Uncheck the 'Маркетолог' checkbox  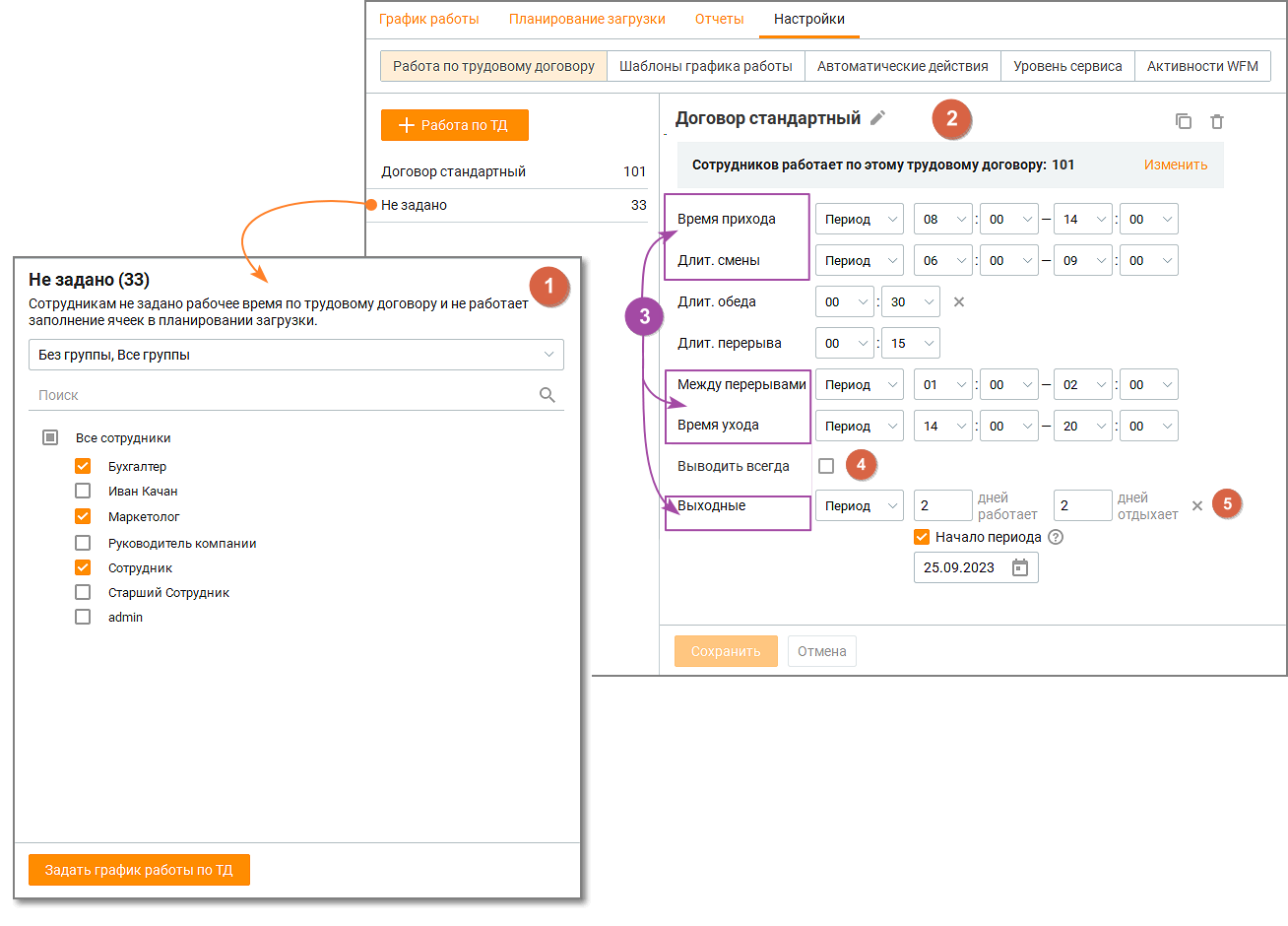click(83, 516)
